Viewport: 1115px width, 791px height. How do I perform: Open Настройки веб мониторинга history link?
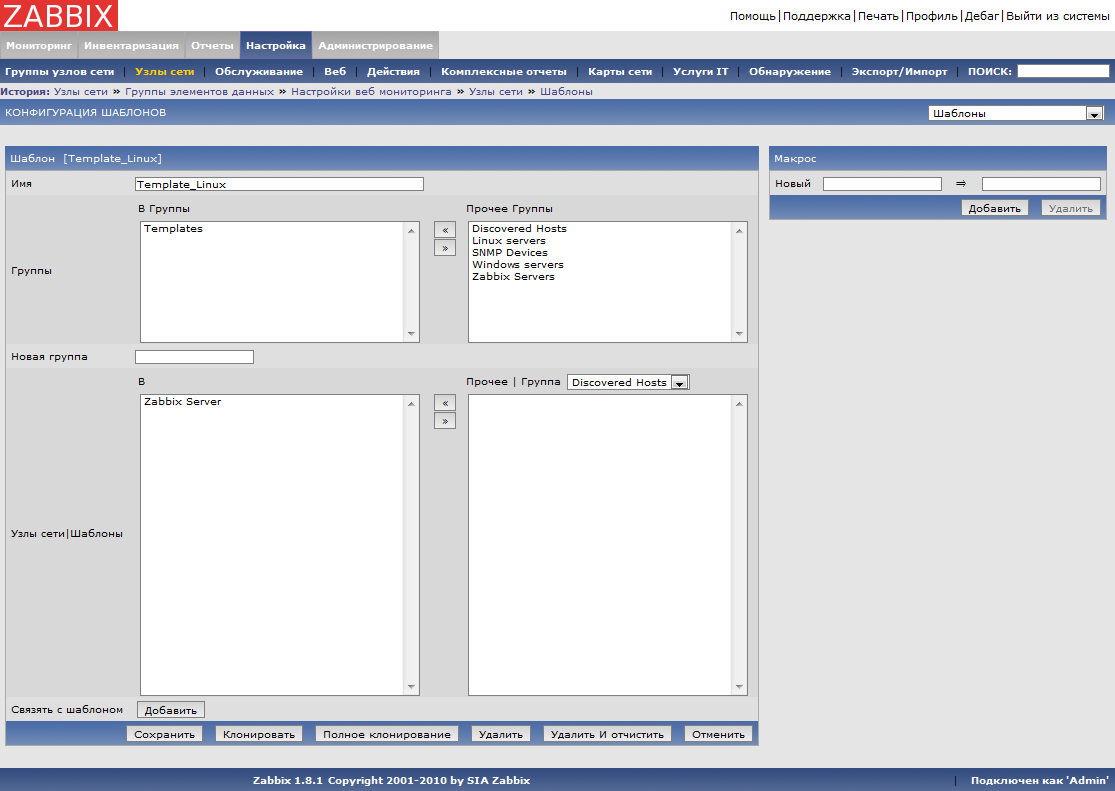(371, 91)
